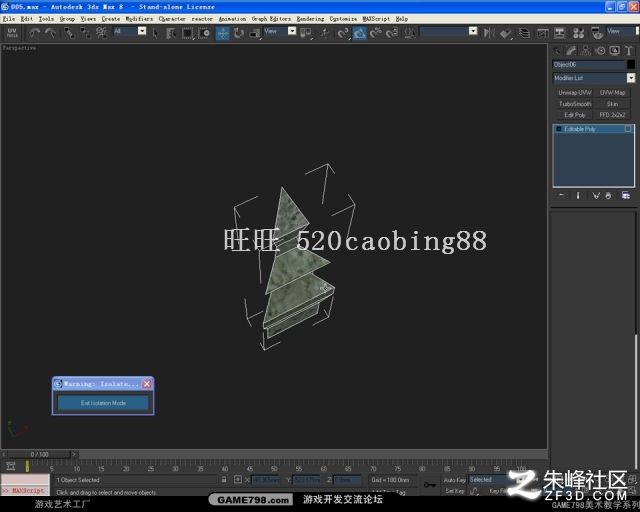
Task: Open the Curve Editor
Action: tap(542, 33)
